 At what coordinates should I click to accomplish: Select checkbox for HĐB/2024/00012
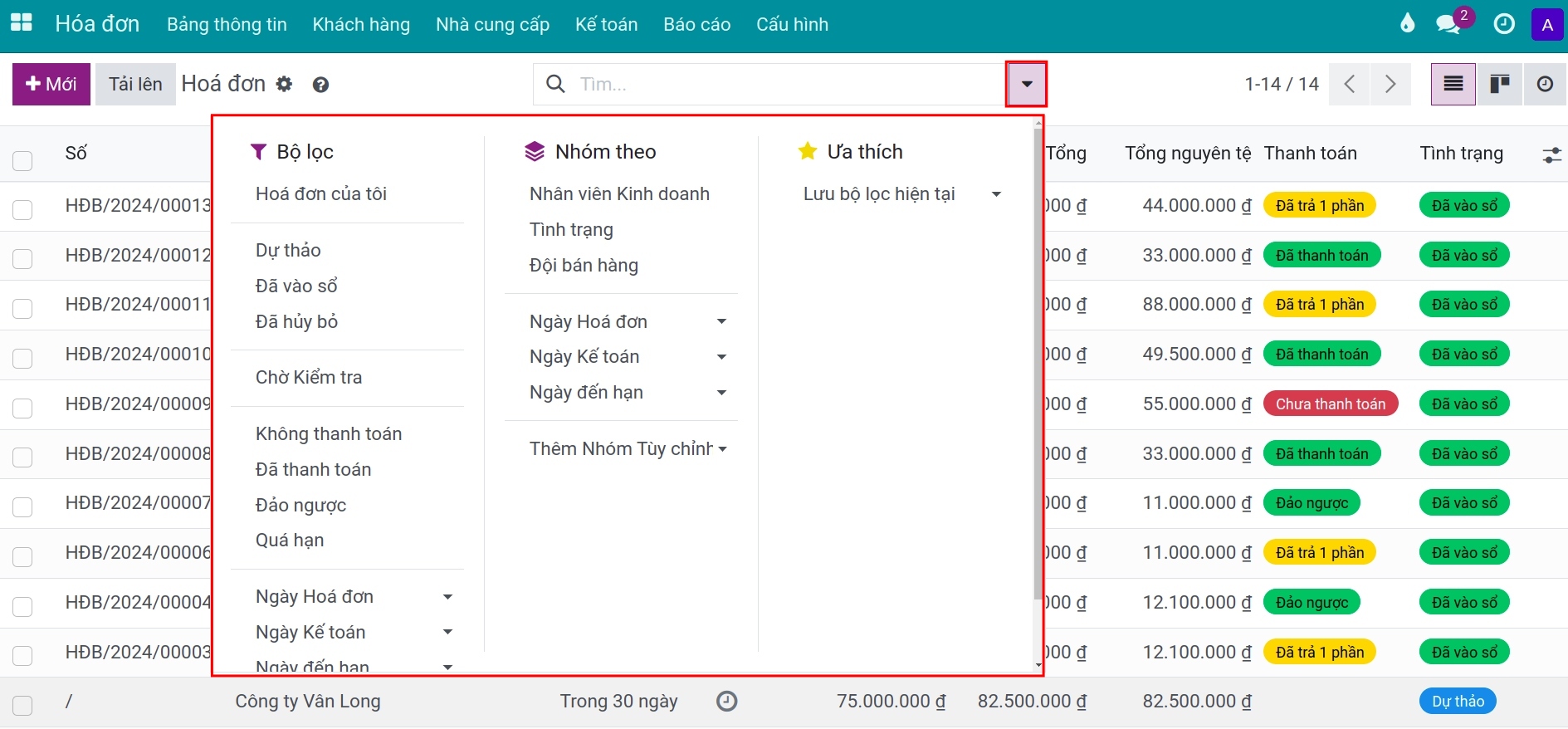pyautogui.click(x=22, y=259)
